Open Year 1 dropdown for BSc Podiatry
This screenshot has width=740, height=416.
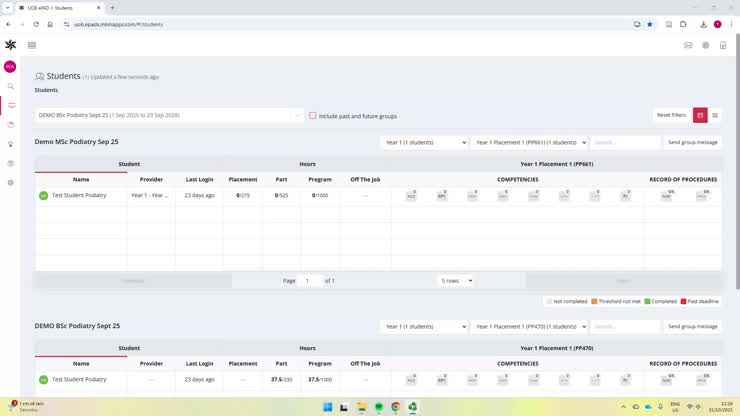coord(424,326)
